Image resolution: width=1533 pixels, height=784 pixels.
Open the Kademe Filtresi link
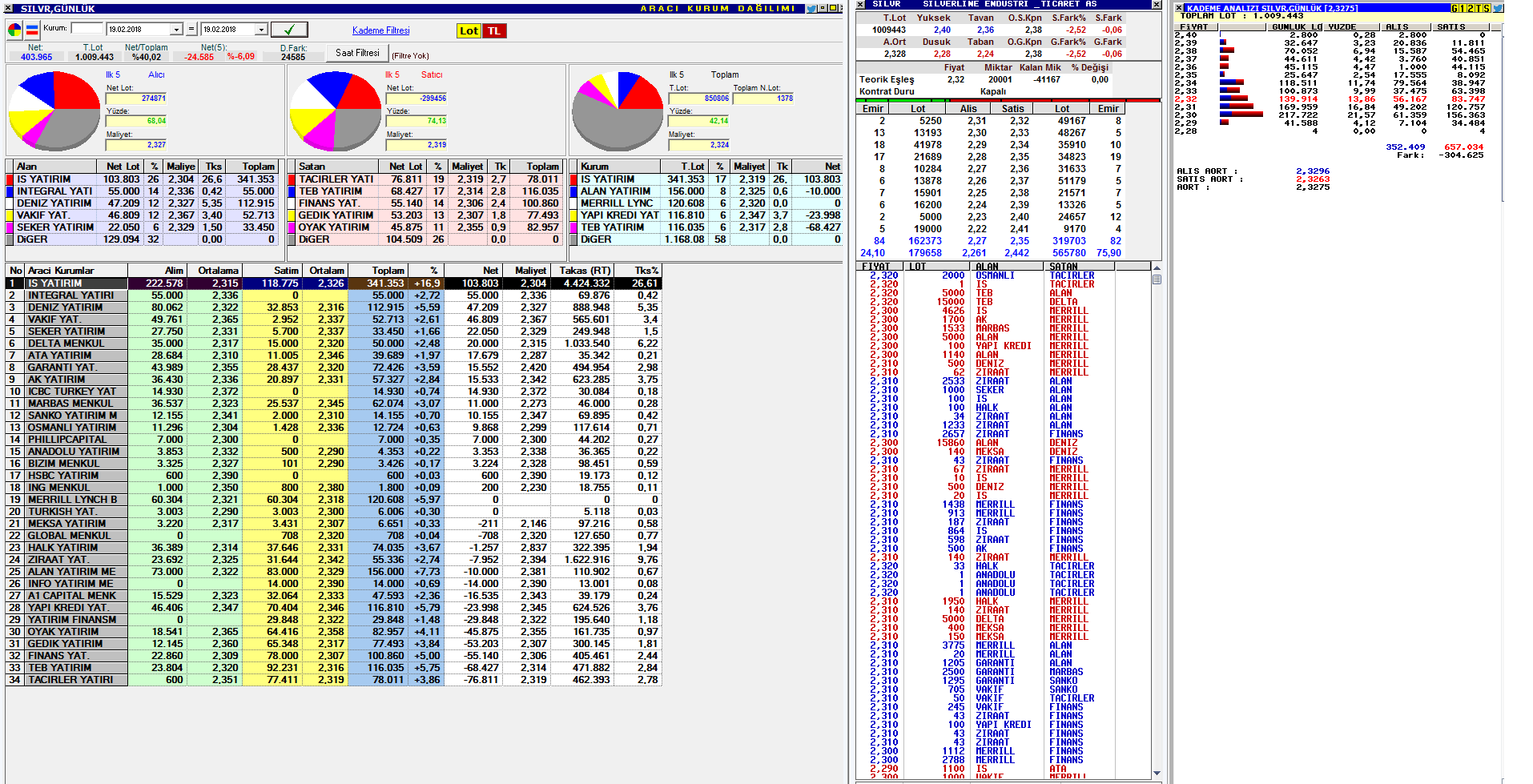click(380, 30)
